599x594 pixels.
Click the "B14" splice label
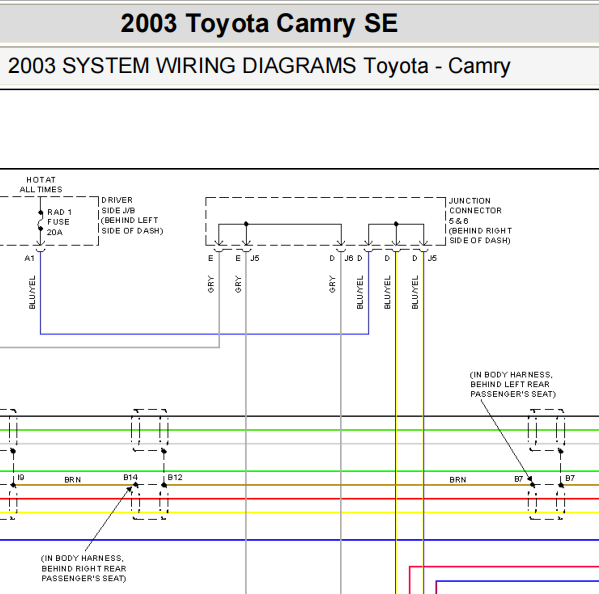click(130, 477)
